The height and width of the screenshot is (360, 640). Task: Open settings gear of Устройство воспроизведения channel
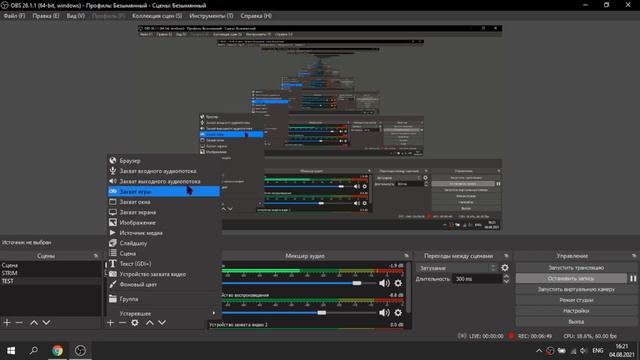398,313
